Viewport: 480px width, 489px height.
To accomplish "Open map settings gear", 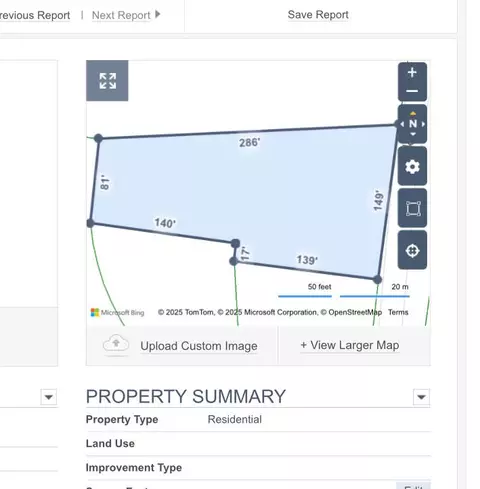I will point(412,166).
